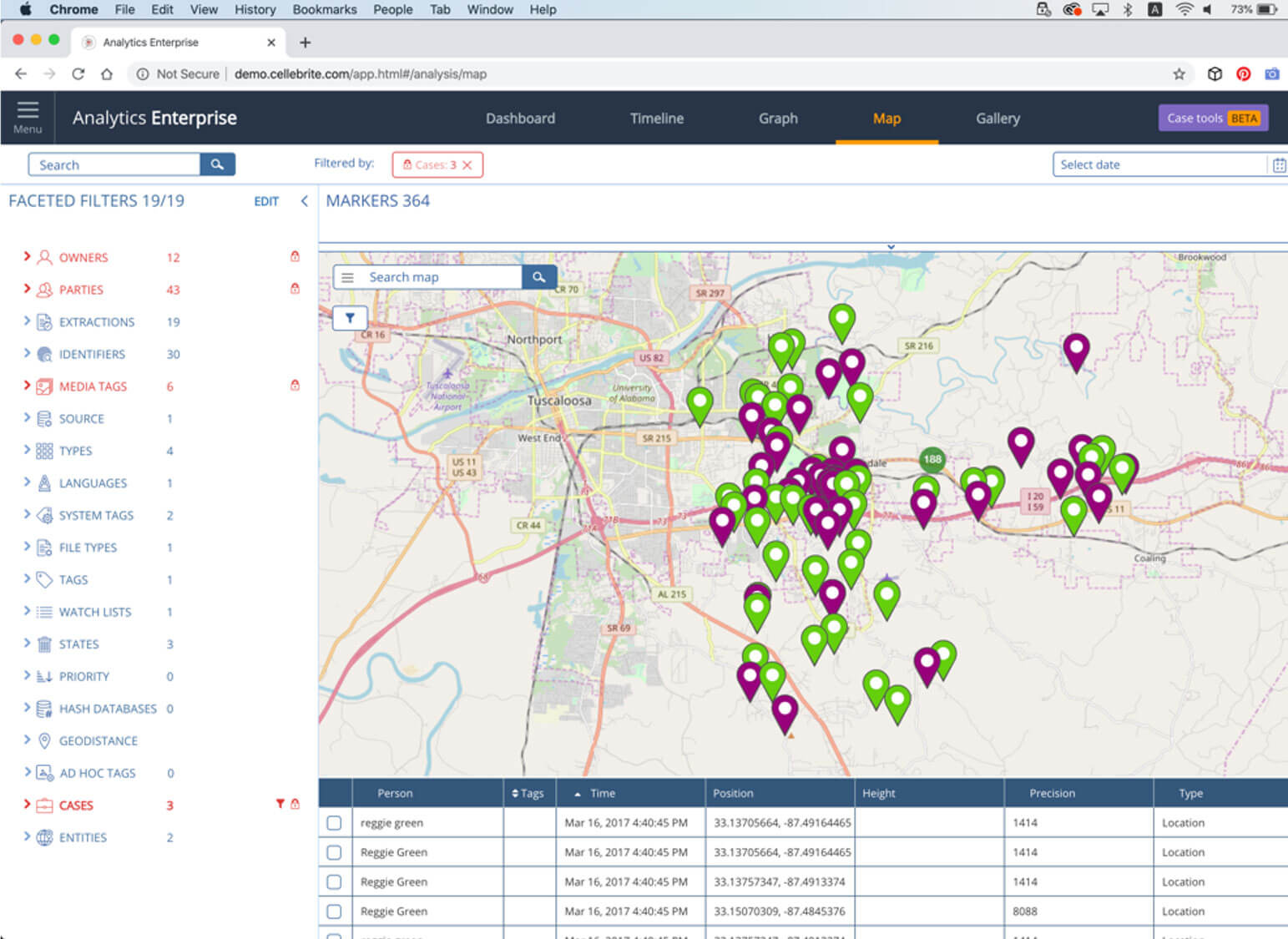The image size is (1288, 939).
Task: Click the Search map magnifier button
Action: click(x=539, y=277)
